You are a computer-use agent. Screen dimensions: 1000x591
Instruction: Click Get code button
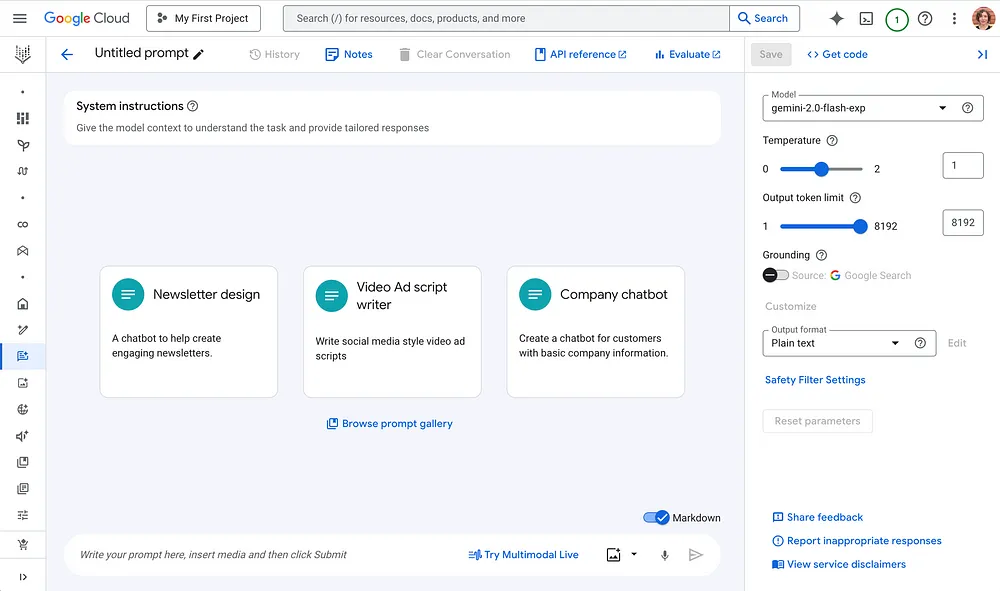pos(837,54)
